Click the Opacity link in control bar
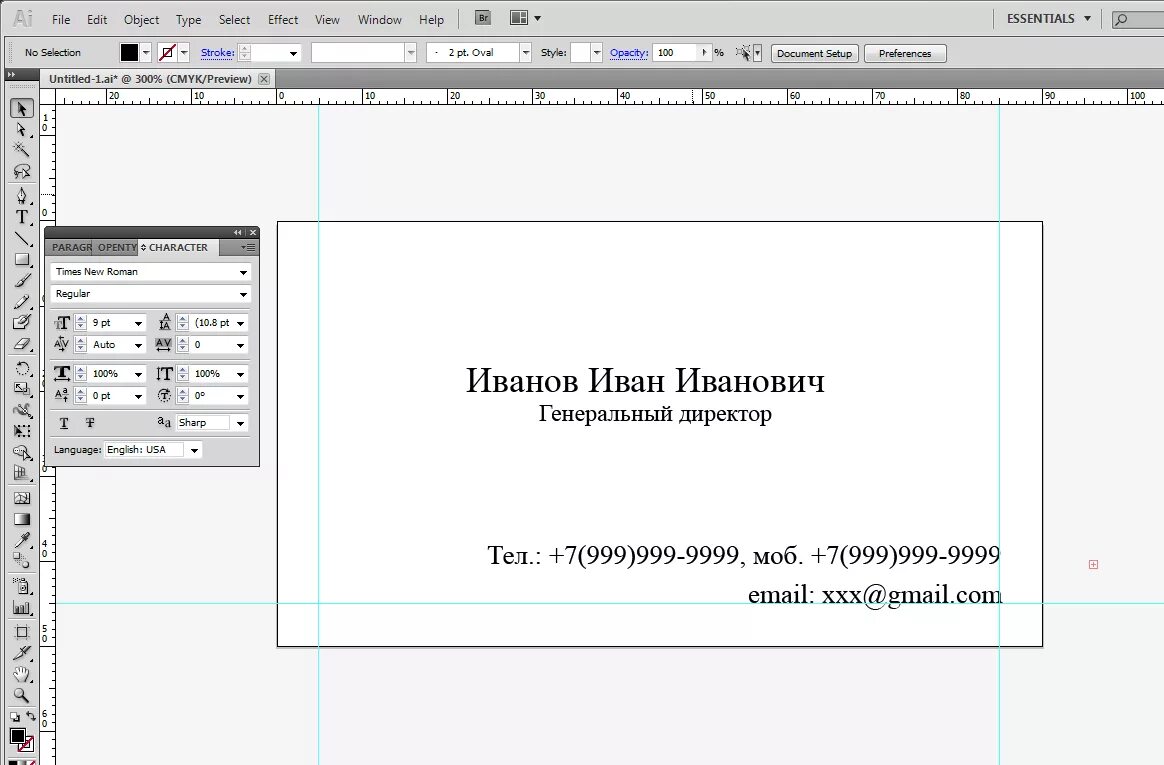Viewport: 1164px width, 765px height. pos(629,53)
